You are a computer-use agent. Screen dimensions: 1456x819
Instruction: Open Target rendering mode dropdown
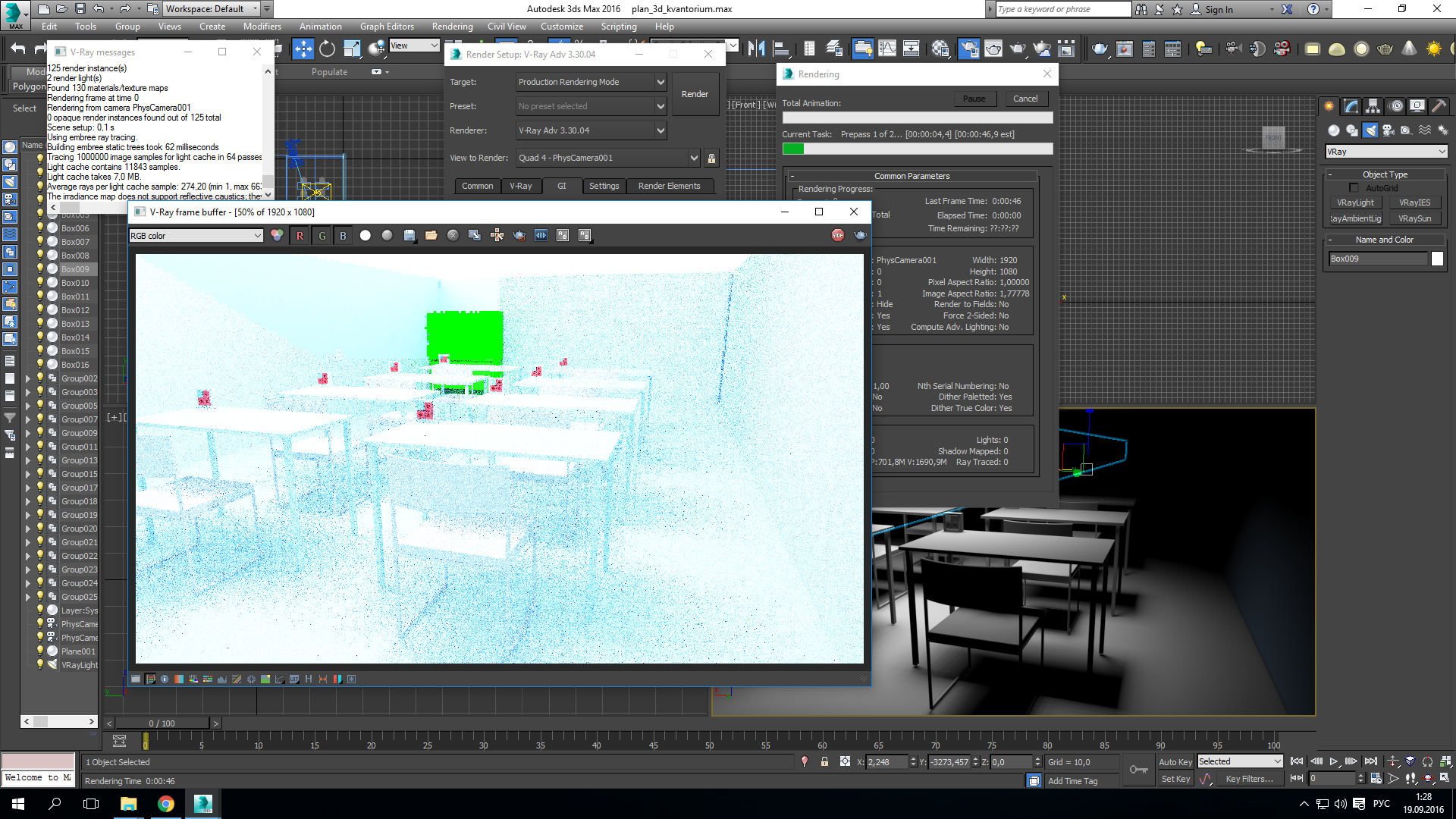(591, 82)
